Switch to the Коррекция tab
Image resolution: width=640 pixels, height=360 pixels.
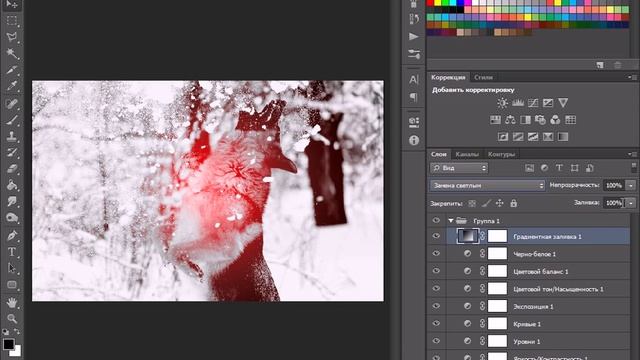tap(448, 77)
